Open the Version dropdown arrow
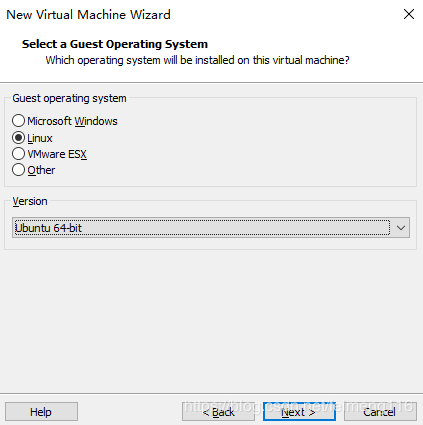423x425 pixels. [x=401, y=228]
